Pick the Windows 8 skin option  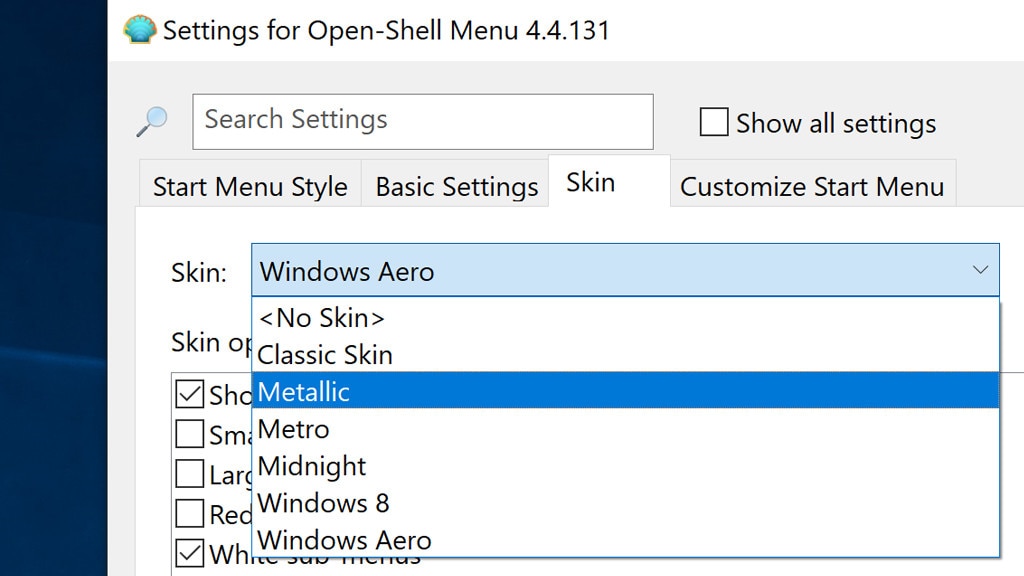pos(322,503)
